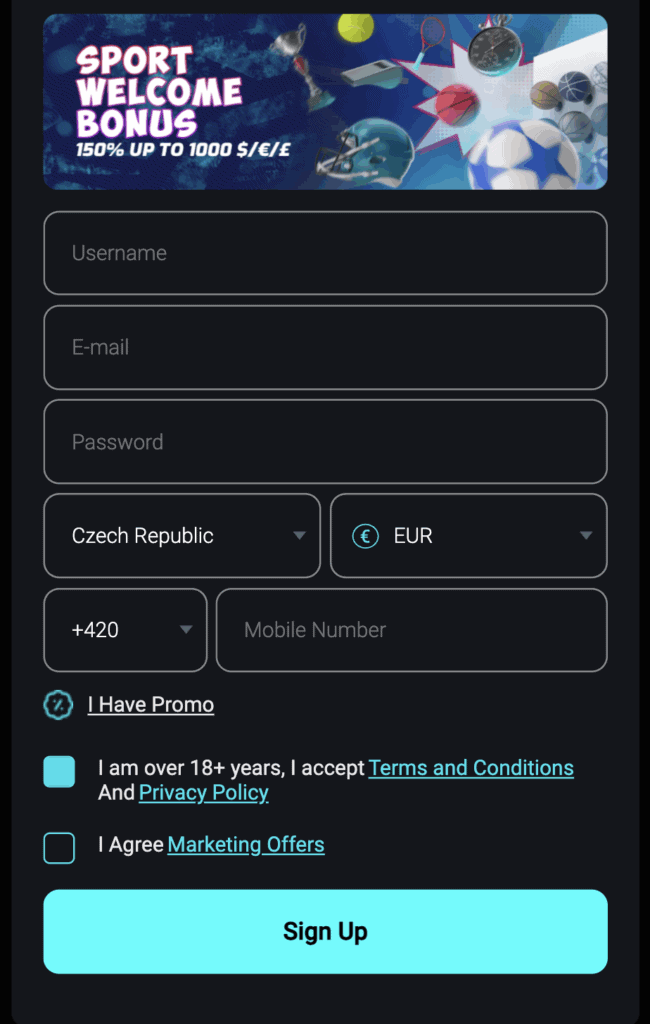Screen dimensions: 650x1024
Task: Open the Marketing Offers link
Action: tap(246, 844)
